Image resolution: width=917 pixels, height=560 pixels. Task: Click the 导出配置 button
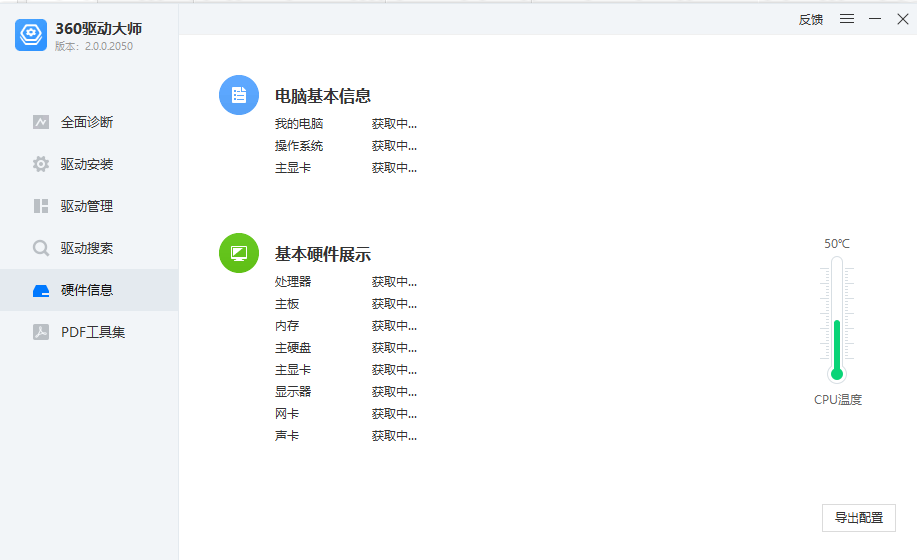[x=859, y=518]
